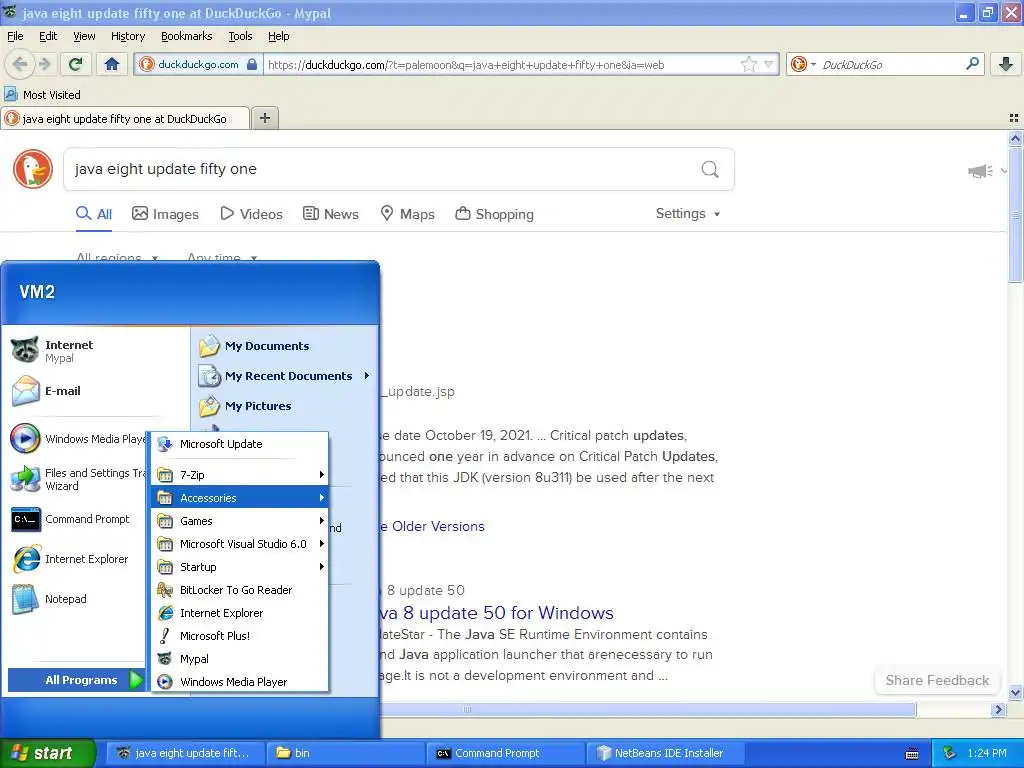This screenshot has width=1024, height=768.
Task: Click the horizontal scrollbar right arrow
Action: [998, 709]
